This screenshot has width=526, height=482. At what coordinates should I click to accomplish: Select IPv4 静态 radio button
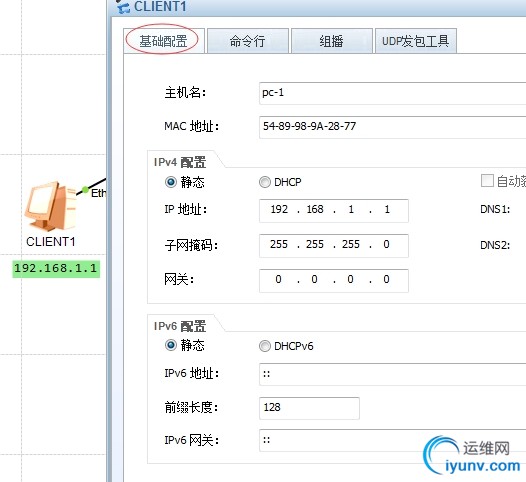point(171,182)
